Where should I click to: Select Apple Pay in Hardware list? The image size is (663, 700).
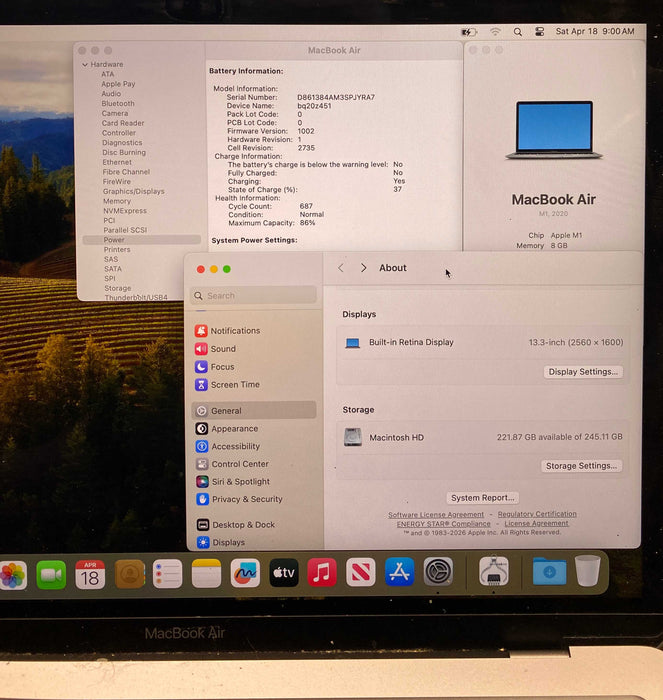118,84
